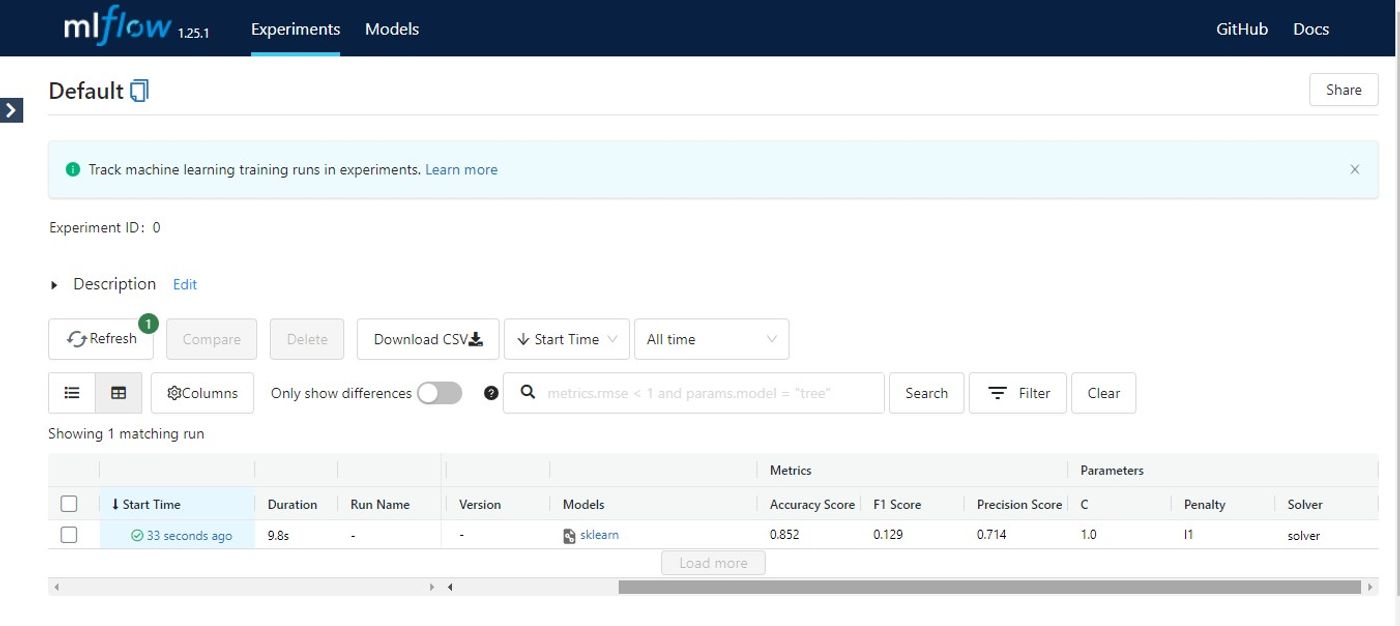The image size is (1400, 626).
Task: Expand the Description section triangle
Action: coord(54,285)
